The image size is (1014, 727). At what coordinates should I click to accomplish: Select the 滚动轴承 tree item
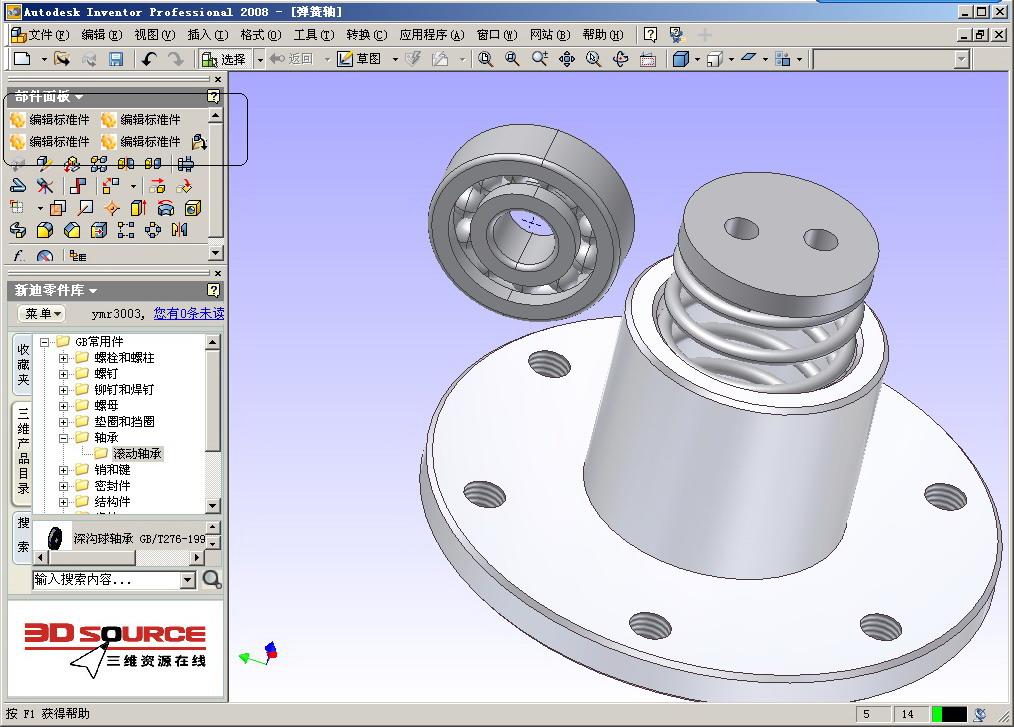[x=137, y=454]
